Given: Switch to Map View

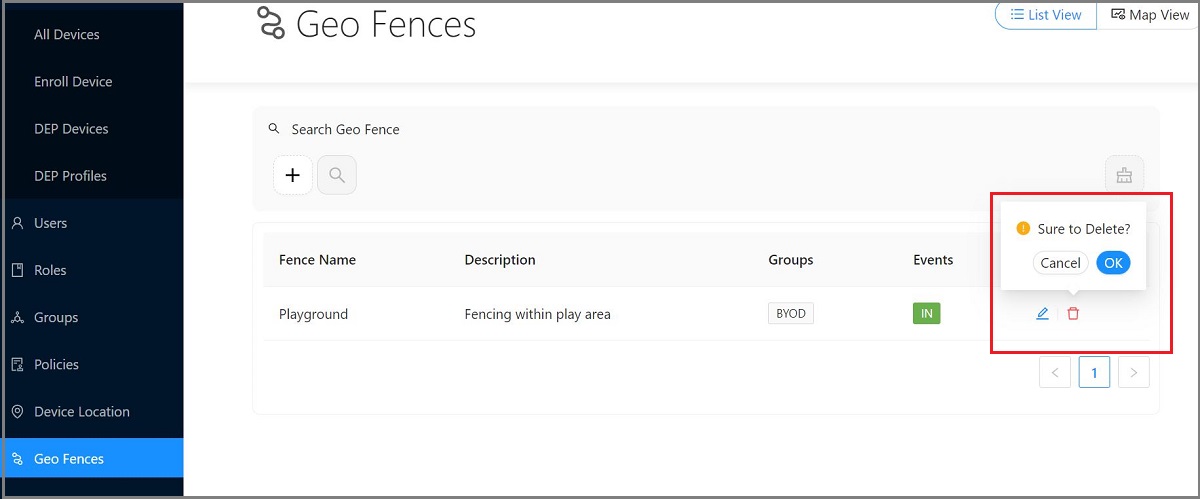Looking at the screenshot, I should pyautogui.click(x=1148, y=15).
